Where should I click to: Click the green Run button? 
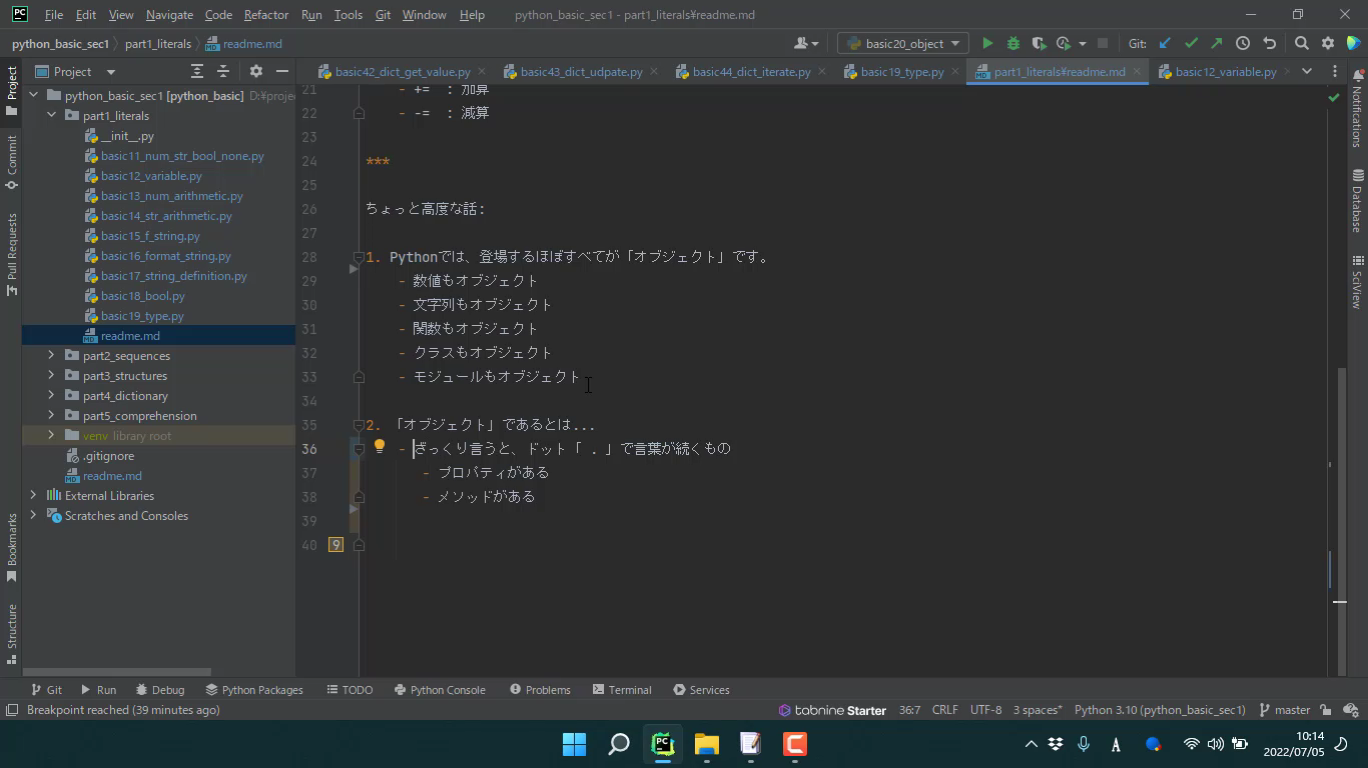(x=987, y=44)
